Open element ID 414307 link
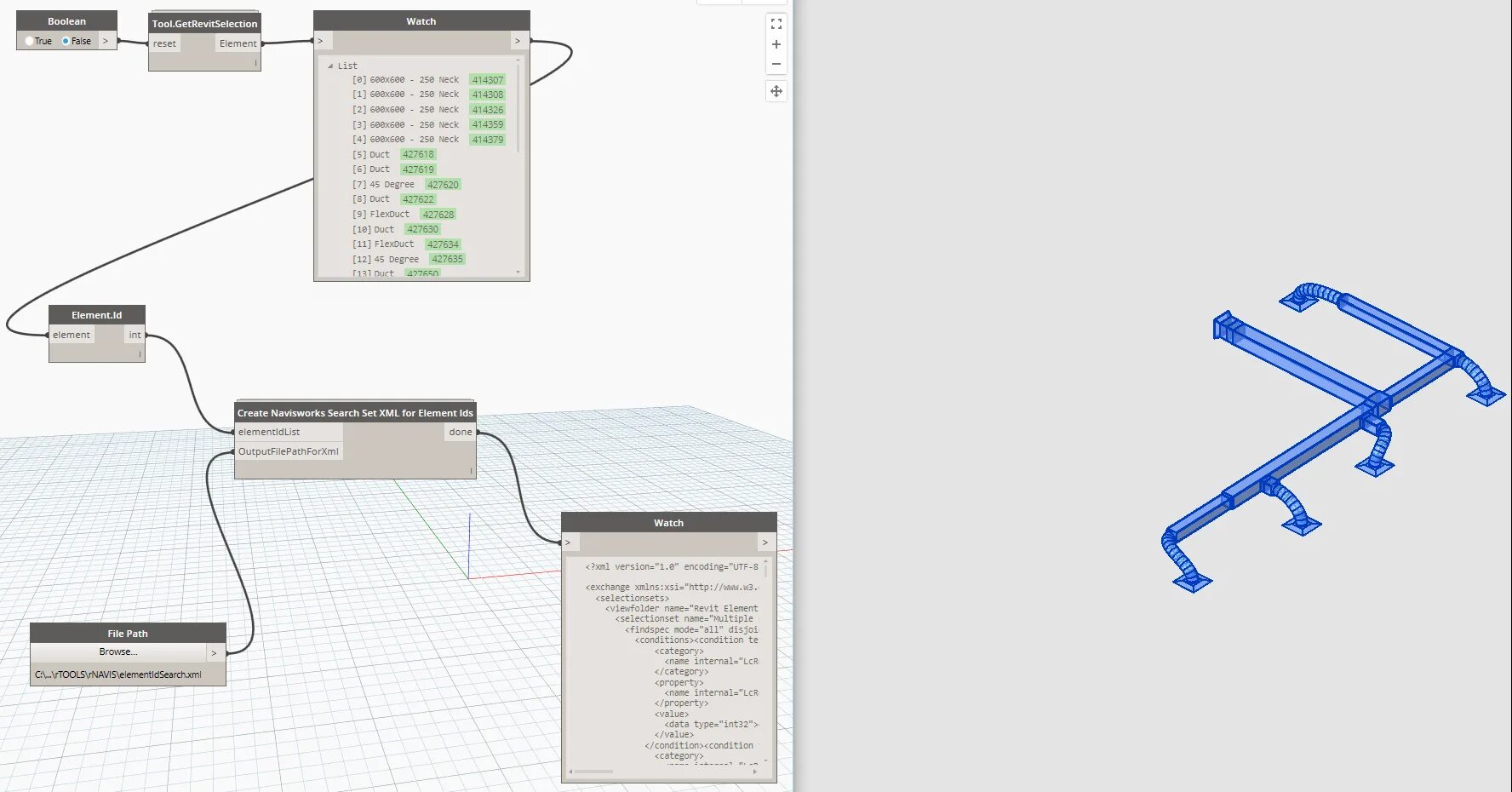 [x=488, y=80]
